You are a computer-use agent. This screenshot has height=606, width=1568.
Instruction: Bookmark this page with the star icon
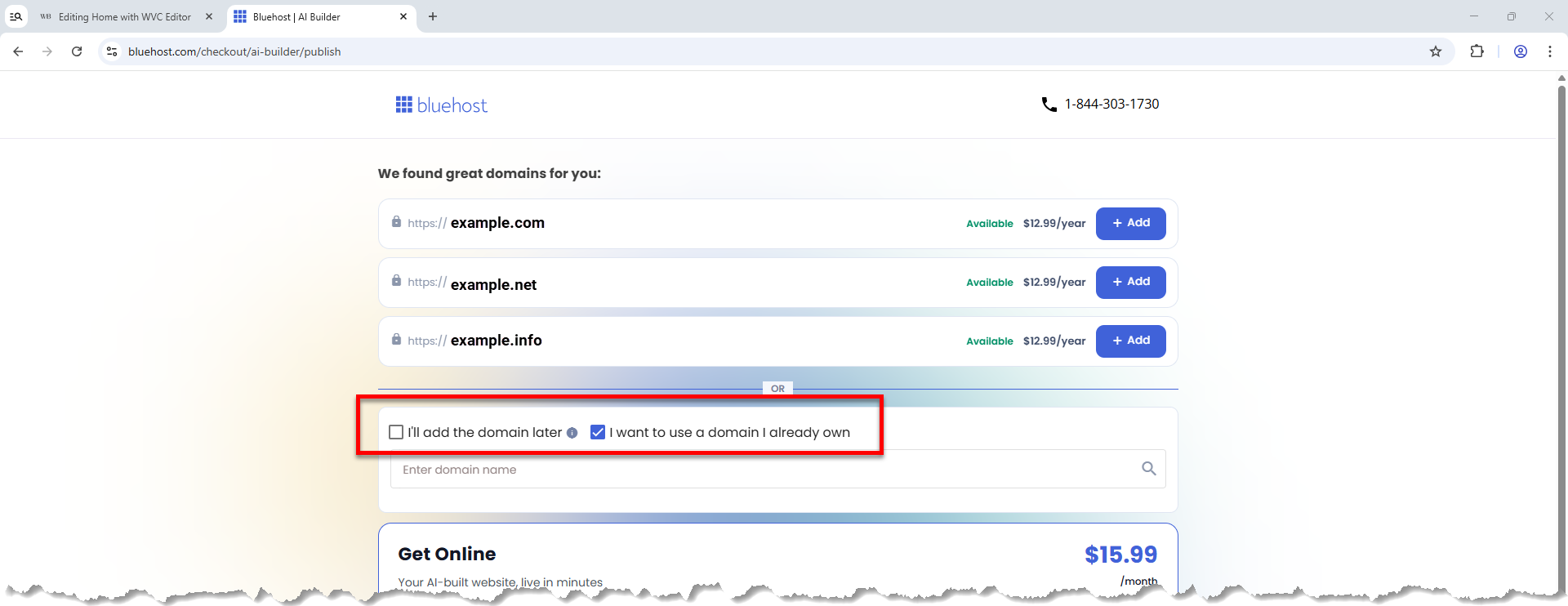[x=1436, y=51]
